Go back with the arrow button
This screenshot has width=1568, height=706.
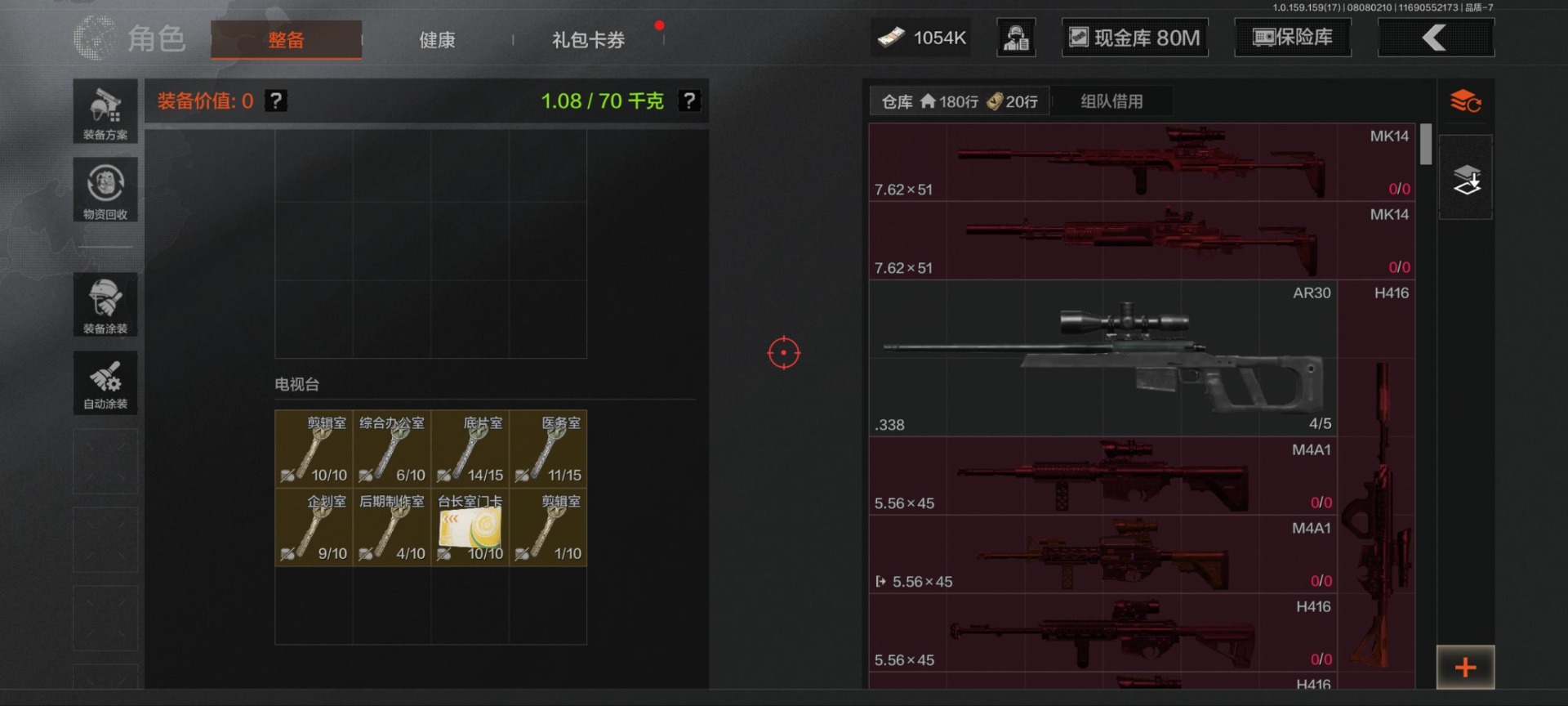(1436, 38)
